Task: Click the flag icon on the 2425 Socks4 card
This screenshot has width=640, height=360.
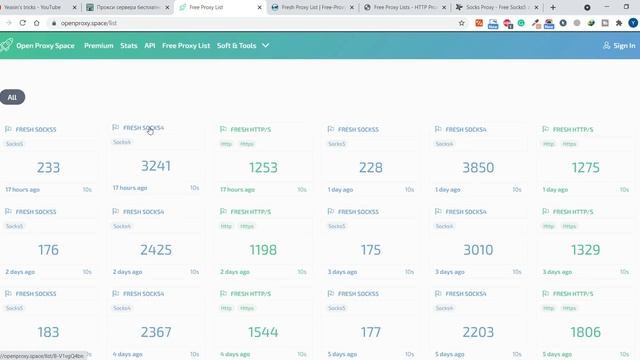Action: point(116,211)
